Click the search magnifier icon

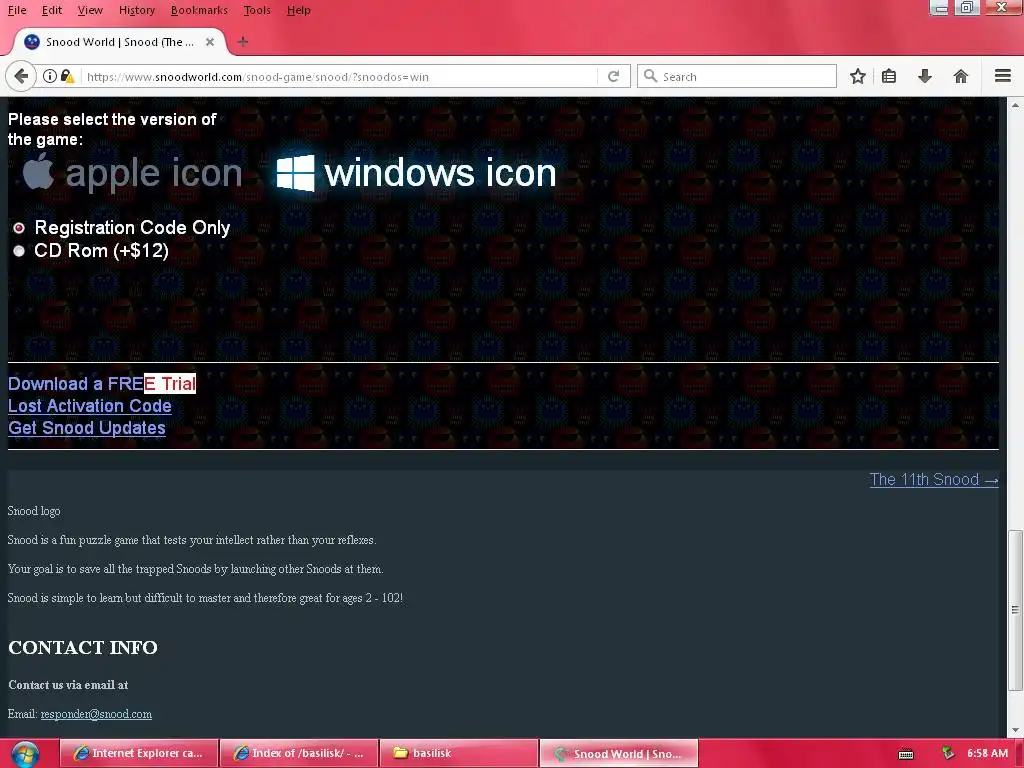[650, 76]
